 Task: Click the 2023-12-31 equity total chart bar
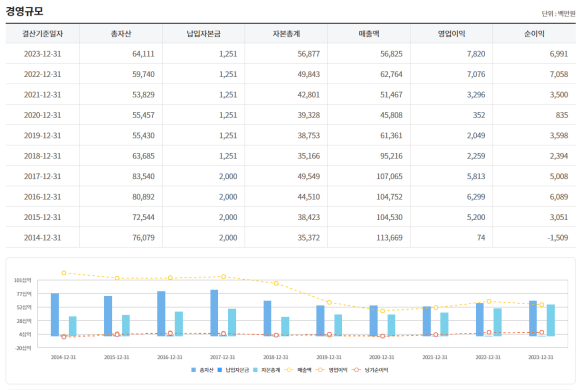(551, 320)
